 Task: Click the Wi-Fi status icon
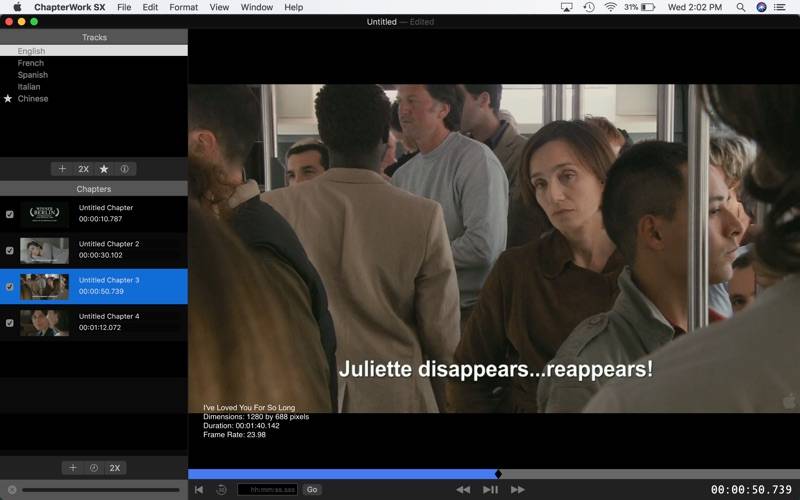(x=610, y=7)
